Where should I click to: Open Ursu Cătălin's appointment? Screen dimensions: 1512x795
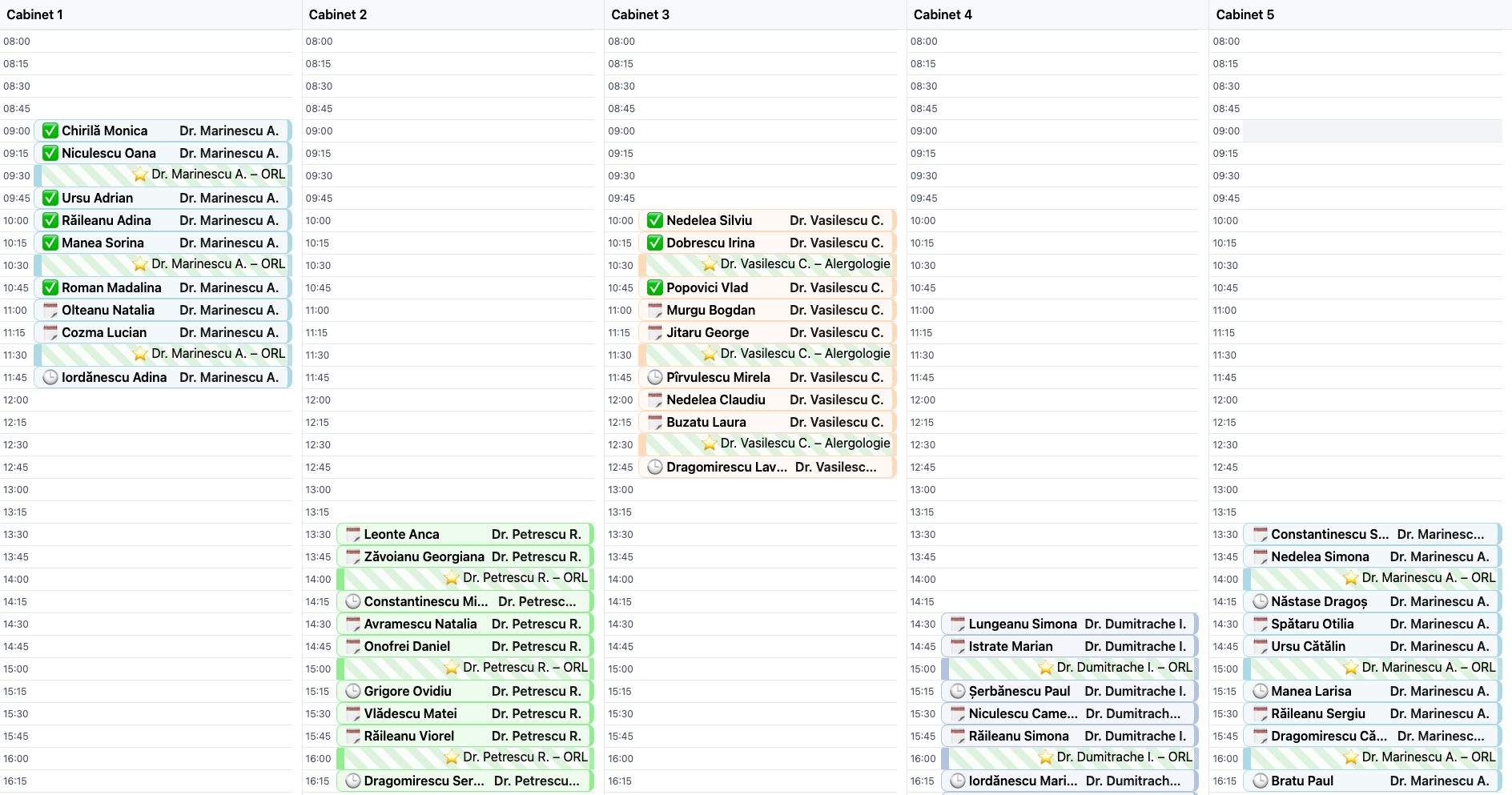pos(1373,646)
